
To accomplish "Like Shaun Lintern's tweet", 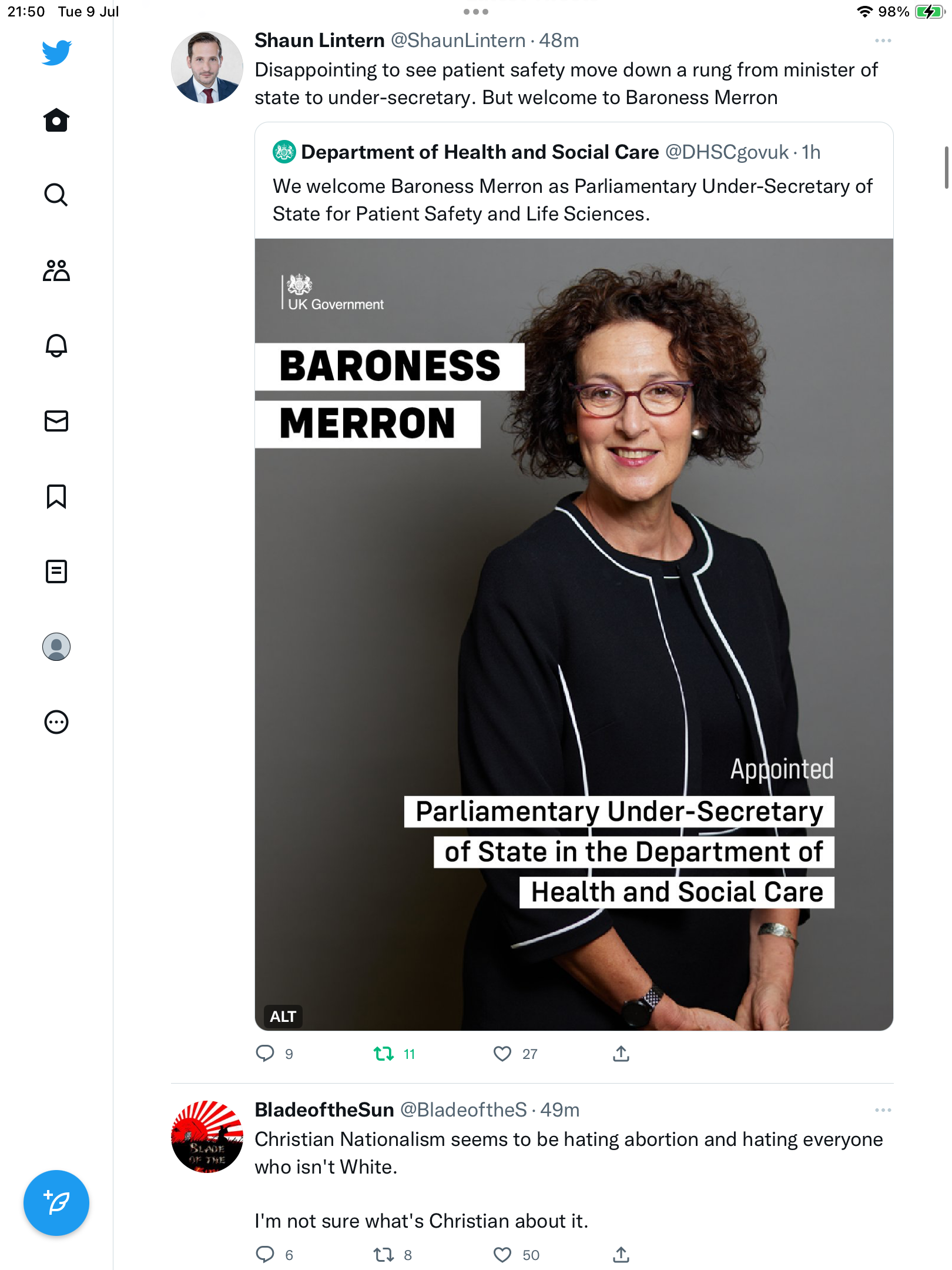I will tap(502, 1054).
